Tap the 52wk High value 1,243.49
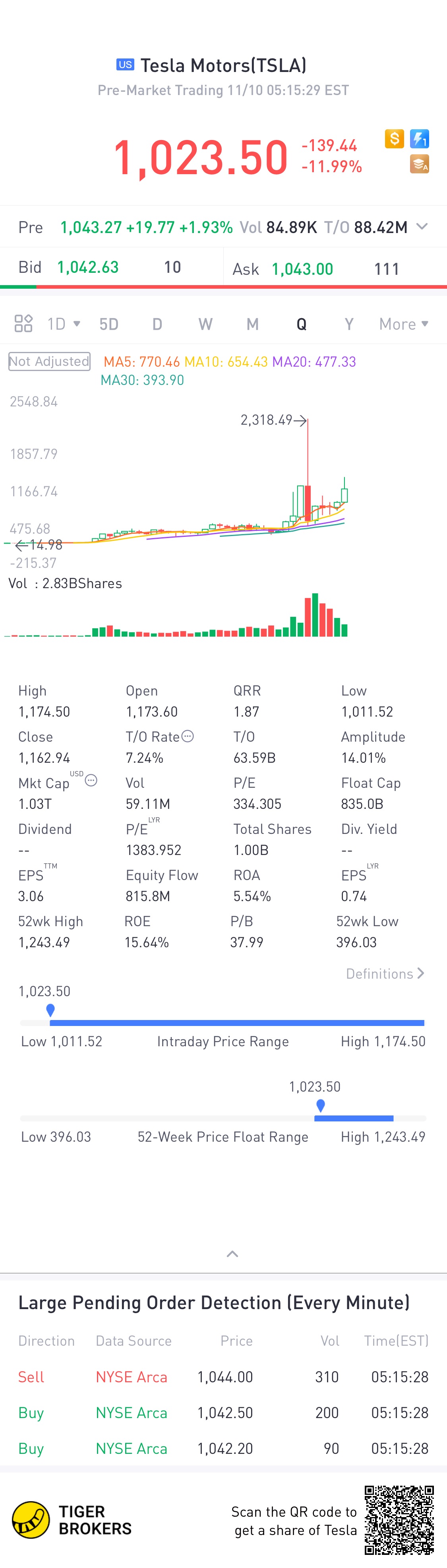This screenshot has width=447, height=1568. tap(44, 942)
